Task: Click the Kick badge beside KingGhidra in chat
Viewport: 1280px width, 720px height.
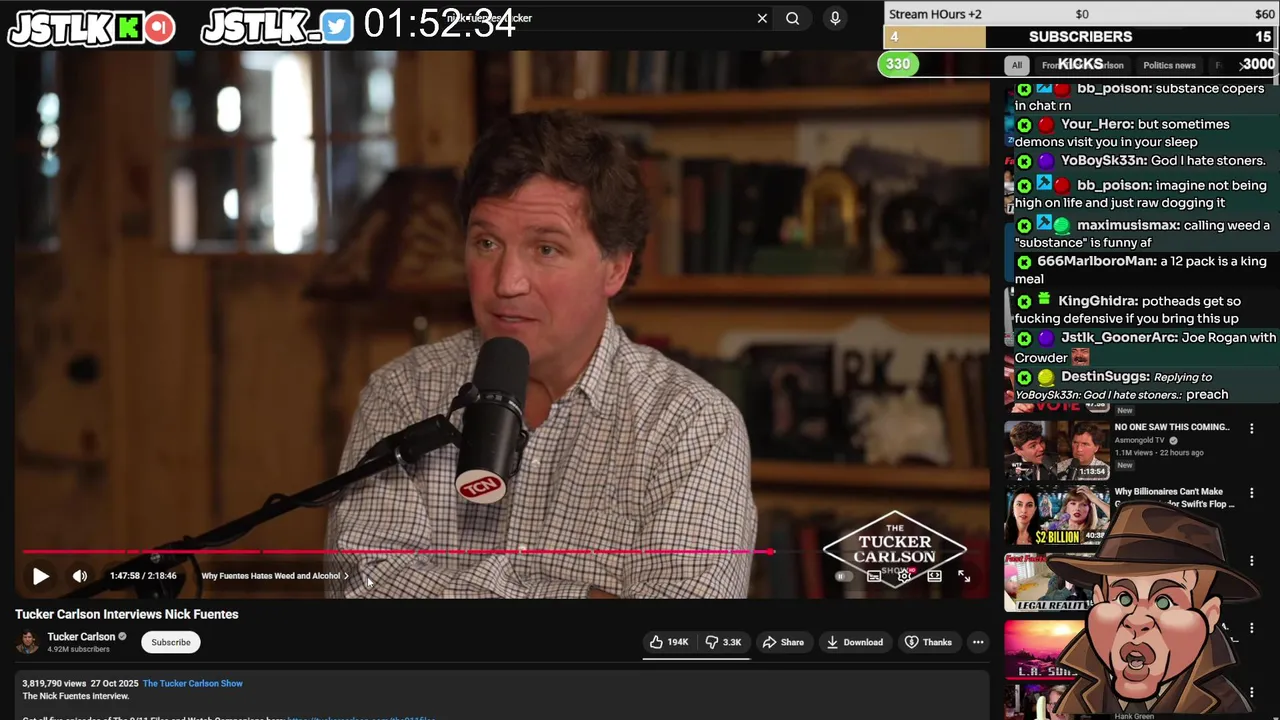Action: (1024, 301)
